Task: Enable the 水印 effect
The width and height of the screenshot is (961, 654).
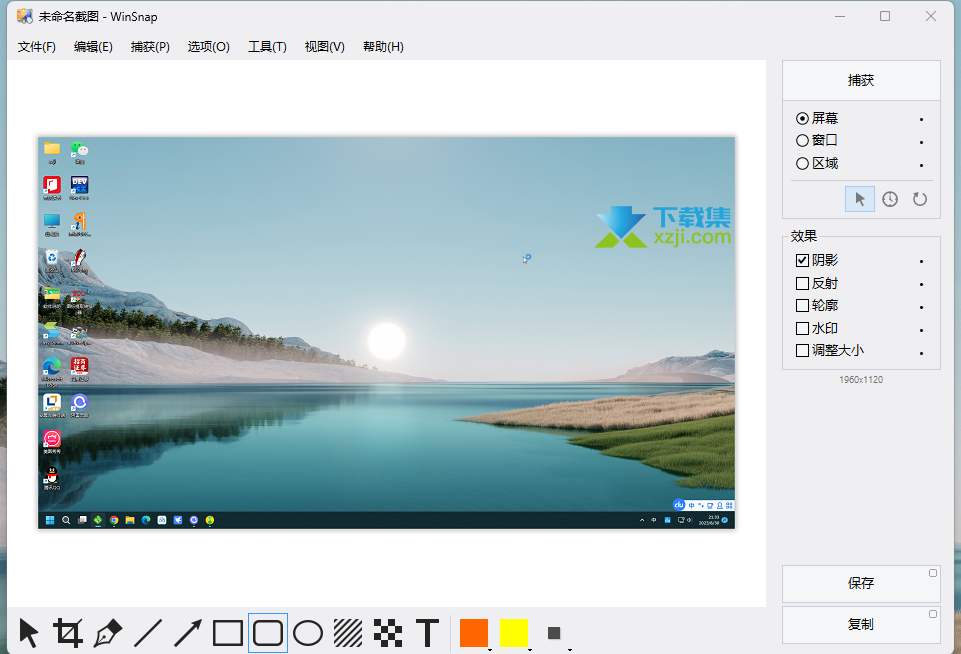Action: click(817, 329)
